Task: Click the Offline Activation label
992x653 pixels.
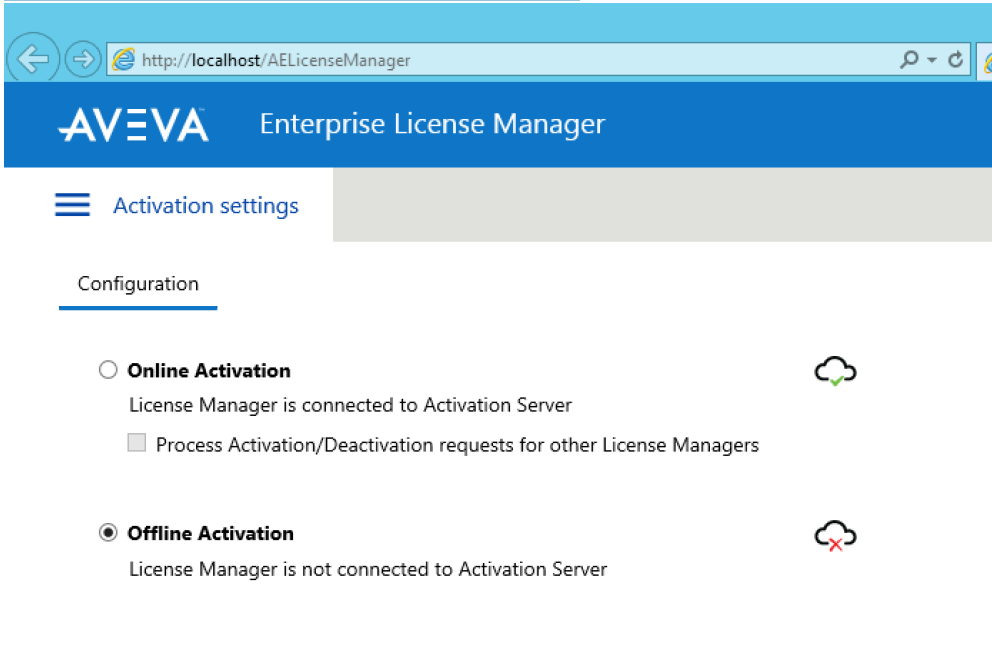Action: [211, 533]
